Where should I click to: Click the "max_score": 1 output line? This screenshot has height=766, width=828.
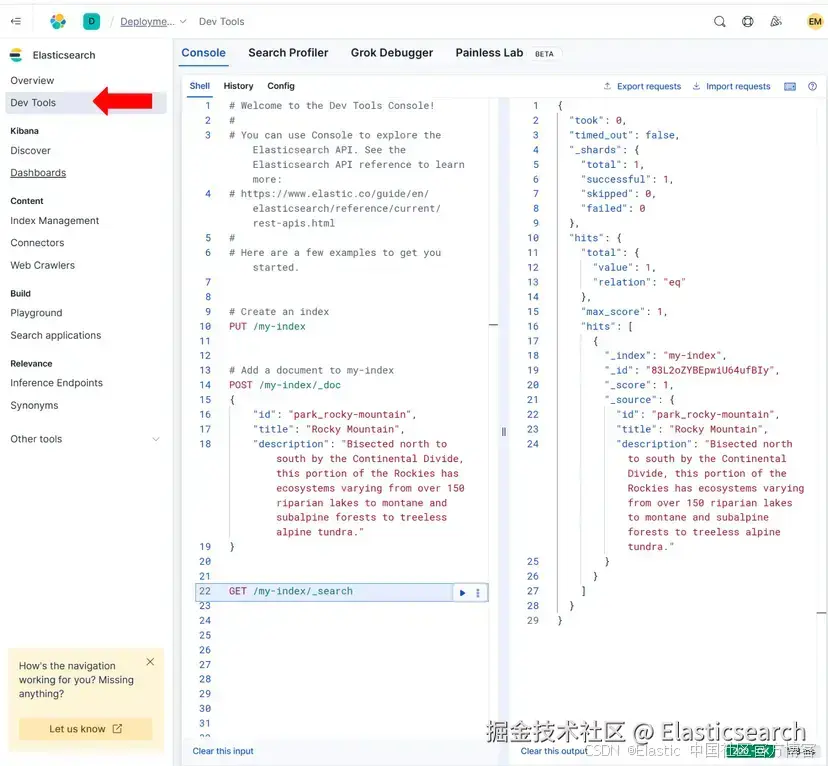pyautogui.click(x=624, y=311)
